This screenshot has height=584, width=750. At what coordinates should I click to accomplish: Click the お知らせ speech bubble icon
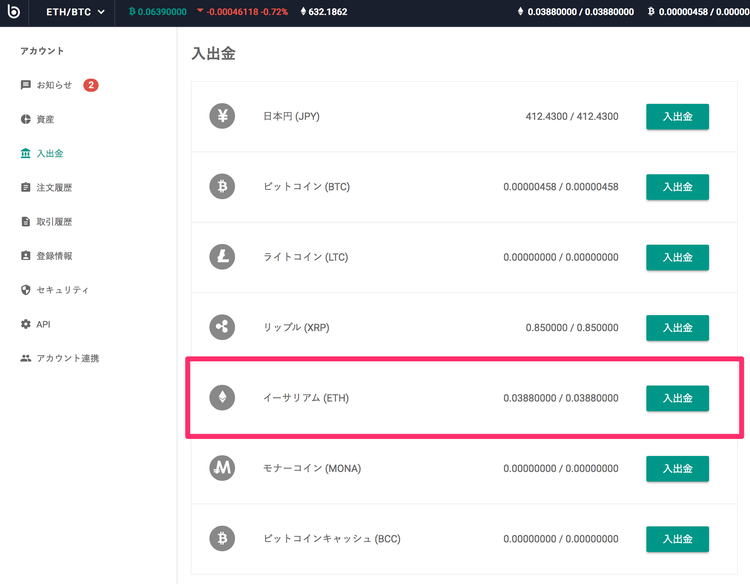pos(26,85)
